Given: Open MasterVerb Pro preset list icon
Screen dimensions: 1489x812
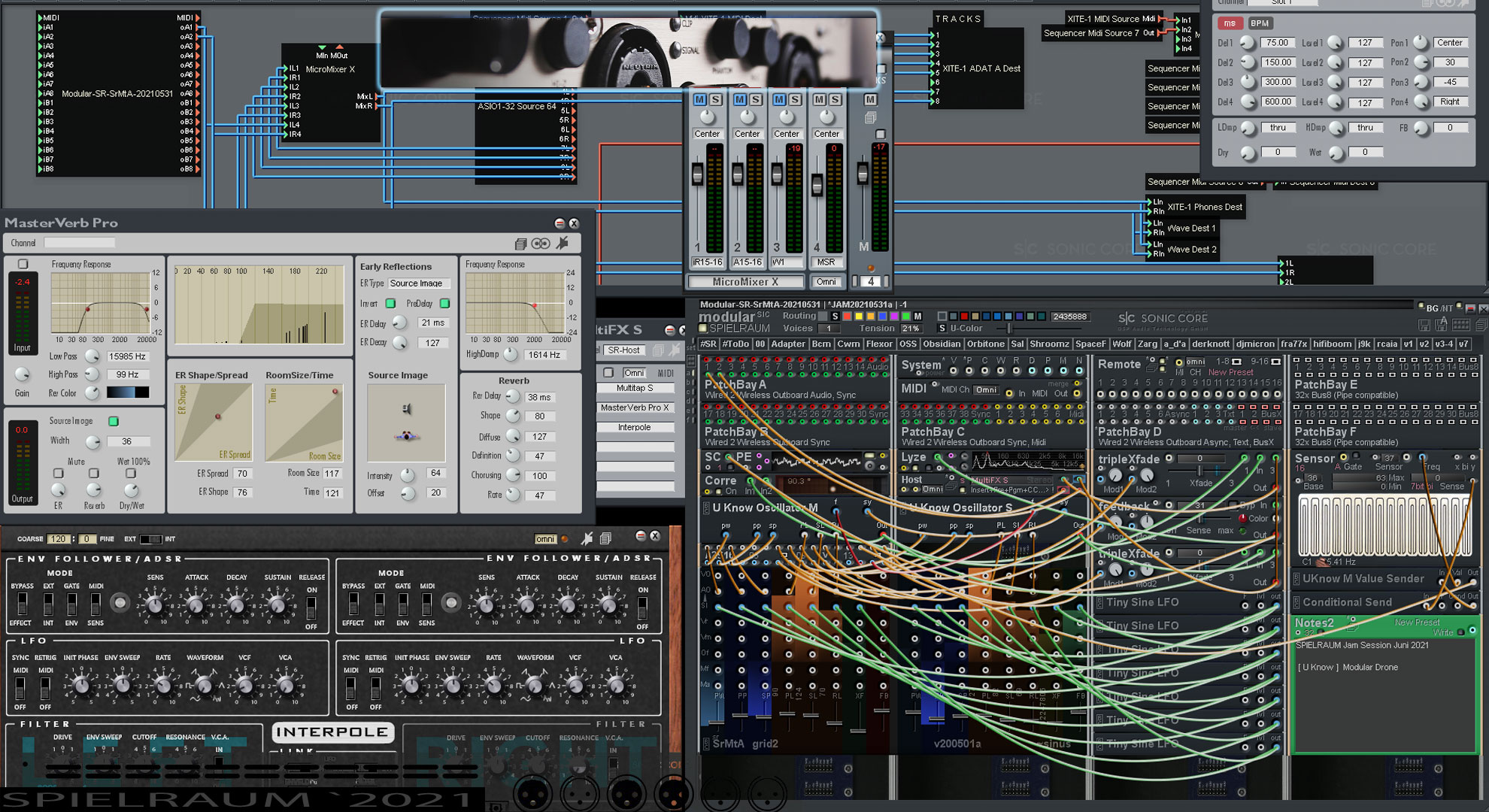Looking at the screenshot, I should point(520,244).
